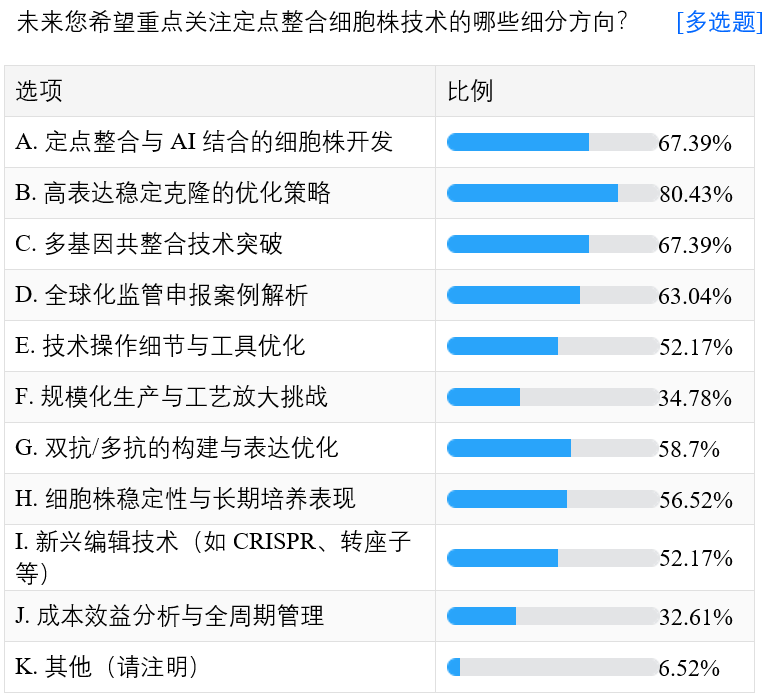Select option C 多基因共整合技术突破

(149, 244)
